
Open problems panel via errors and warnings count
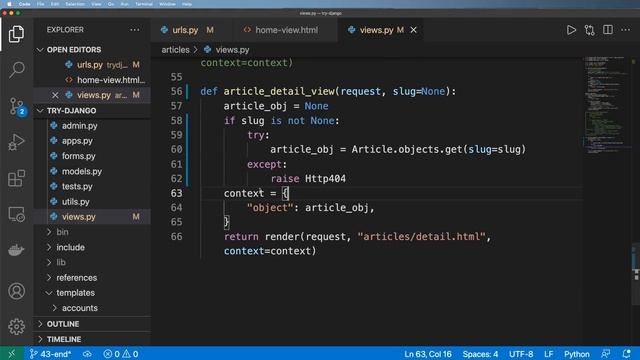point(121,354)
